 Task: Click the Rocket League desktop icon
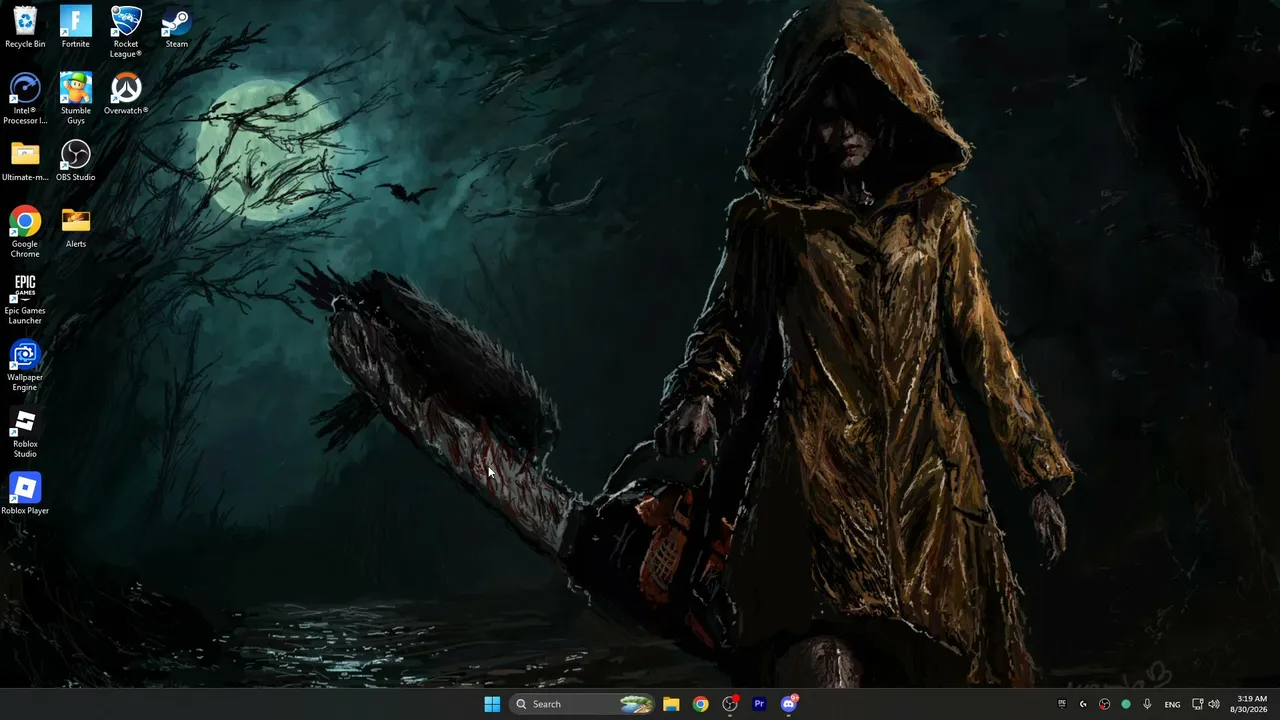[x=126, y=31]
